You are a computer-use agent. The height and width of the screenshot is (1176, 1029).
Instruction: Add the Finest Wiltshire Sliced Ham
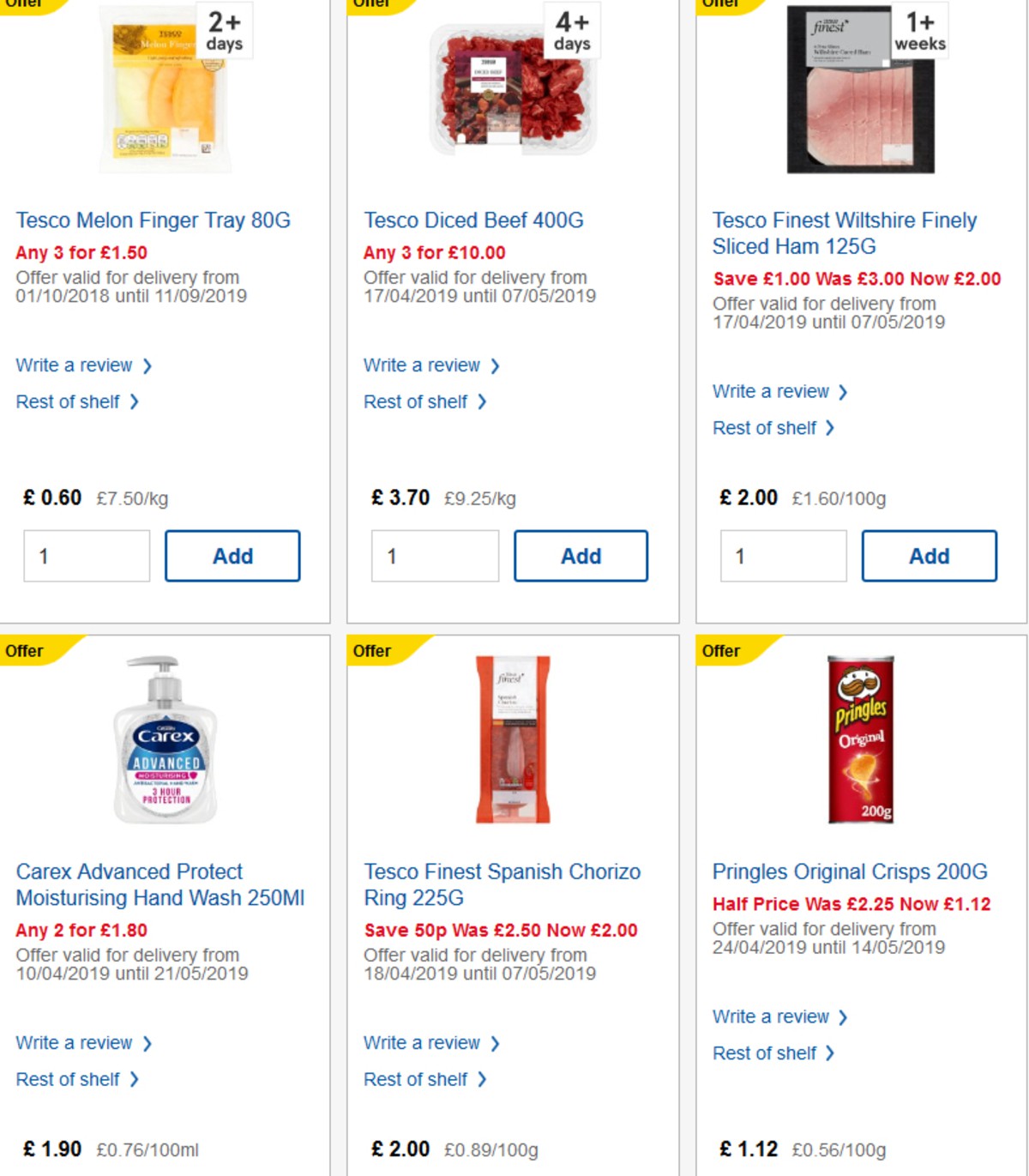click(930, 555)
